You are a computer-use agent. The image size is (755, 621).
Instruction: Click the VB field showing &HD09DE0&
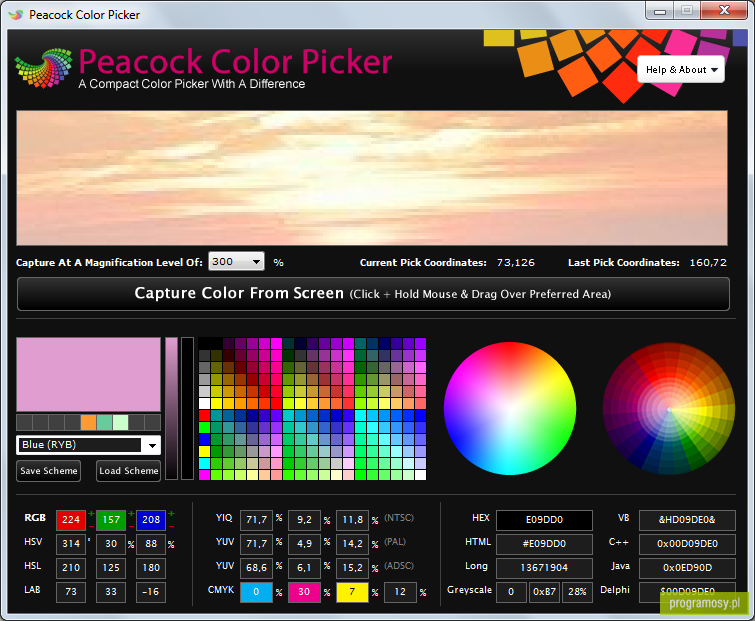click(x=687, y=520)
